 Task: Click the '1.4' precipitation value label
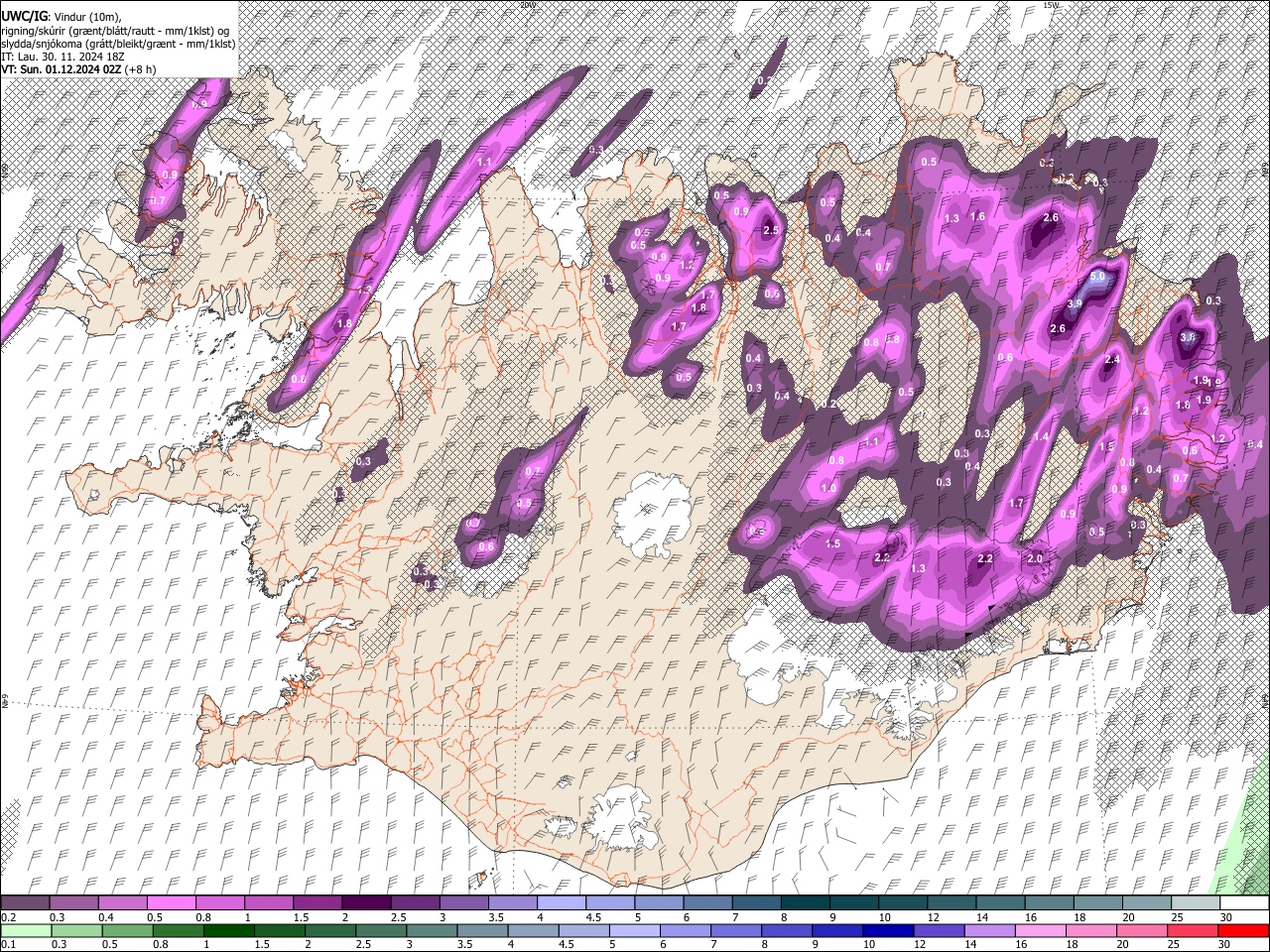(x=1041, y=437)
